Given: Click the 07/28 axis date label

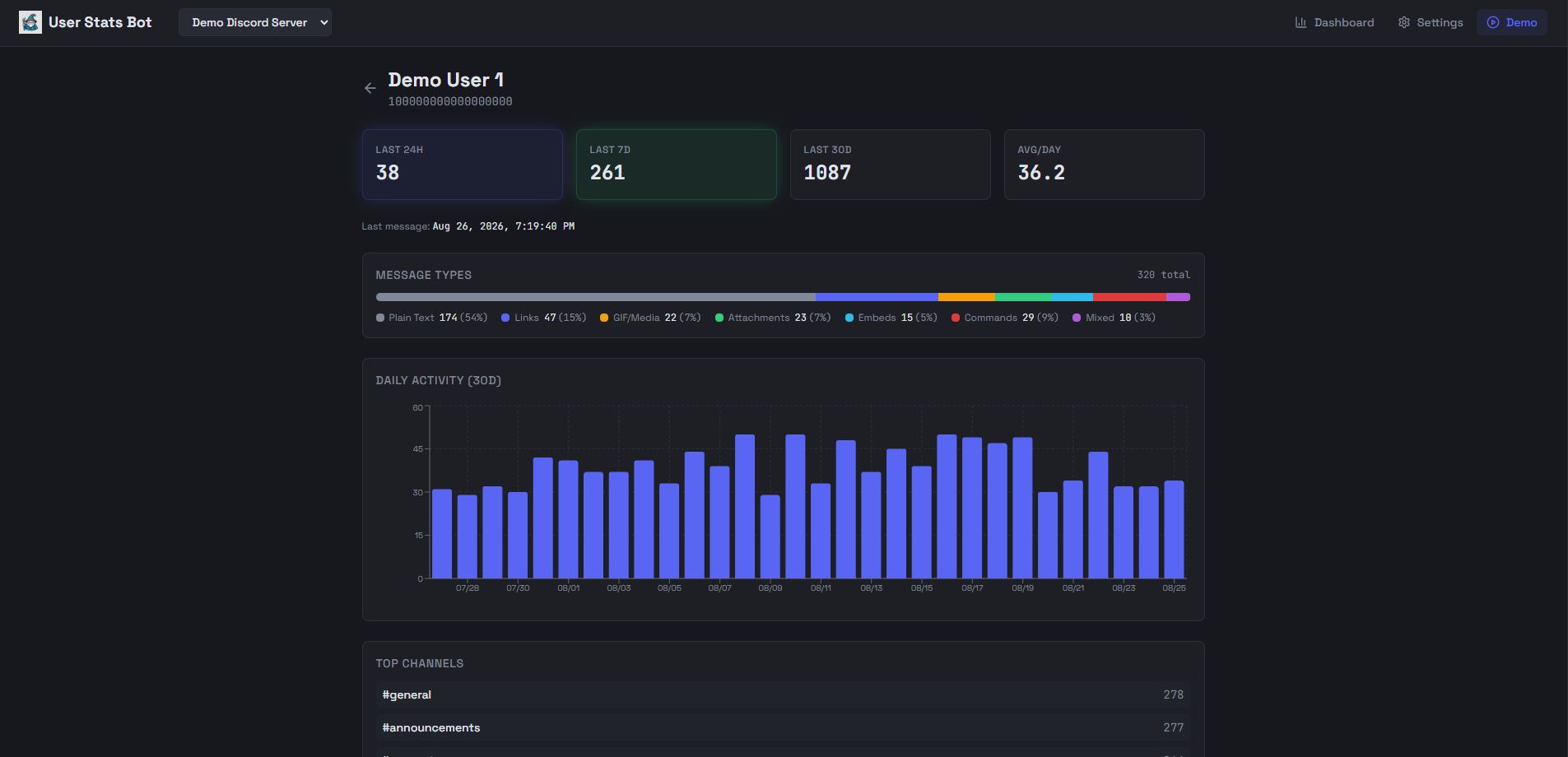Looking at the screenshot, I should coord(468,588).
